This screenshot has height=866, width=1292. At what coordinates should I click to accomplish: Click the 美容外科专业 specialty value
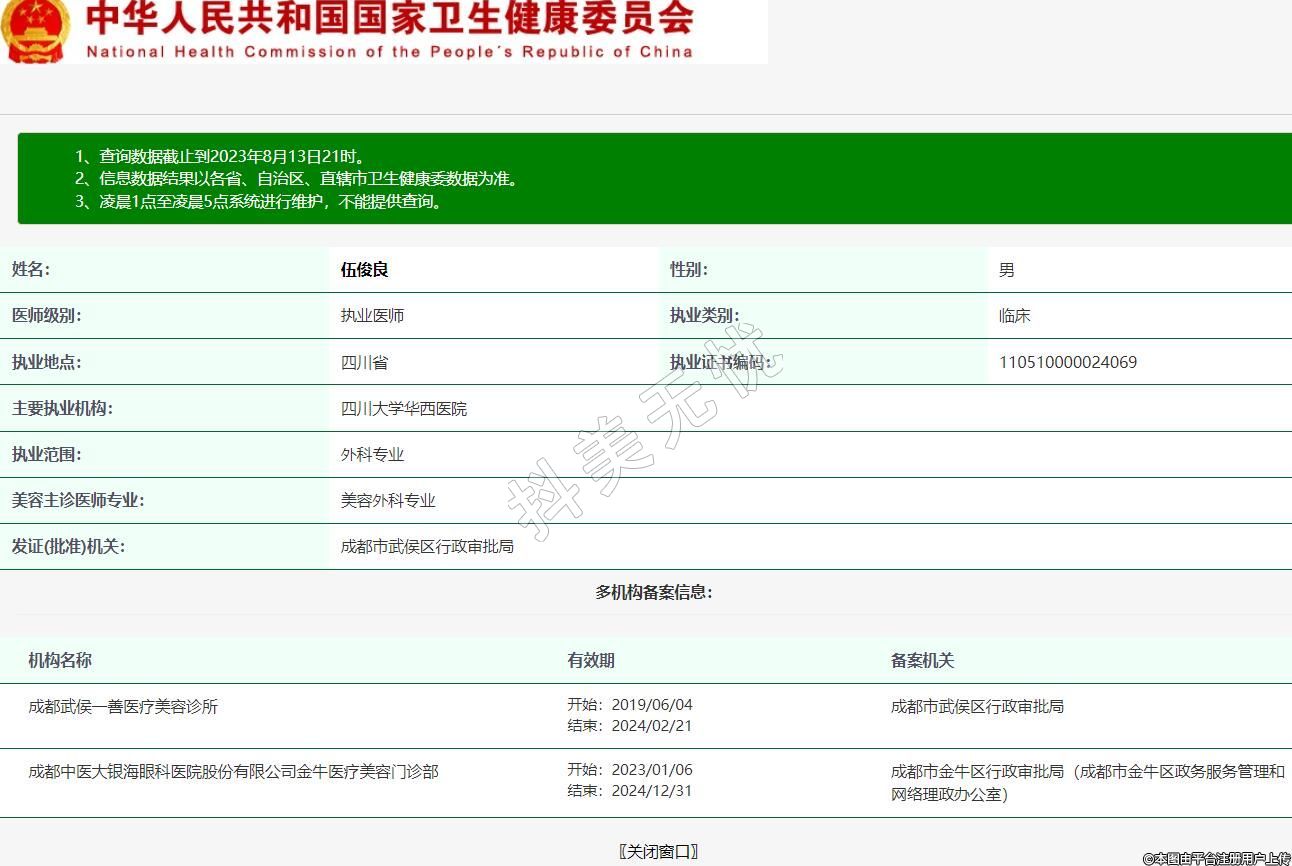click(x=388, y=500)
